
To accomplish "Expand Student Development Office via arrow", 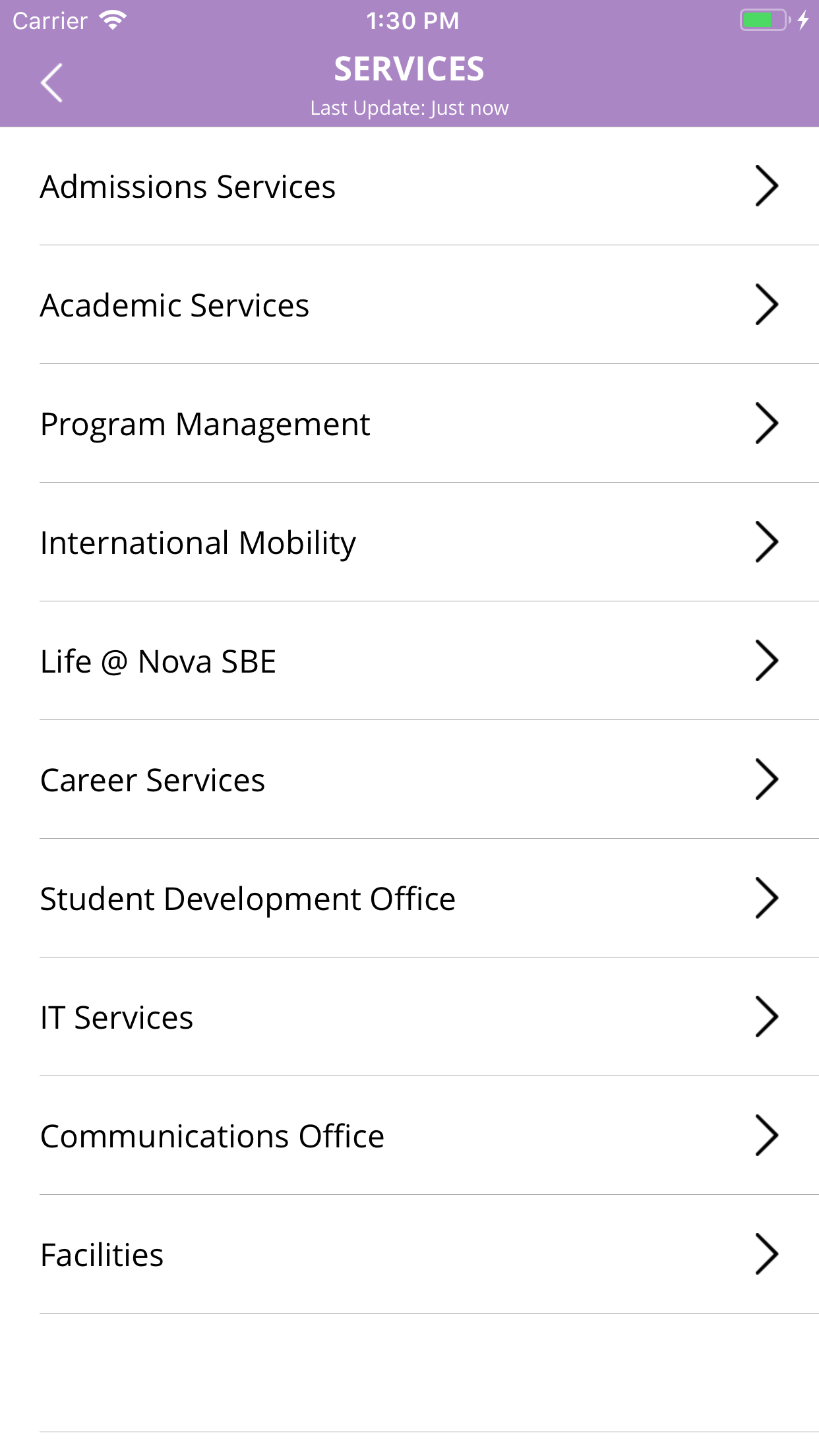I will tap(766, 898).
